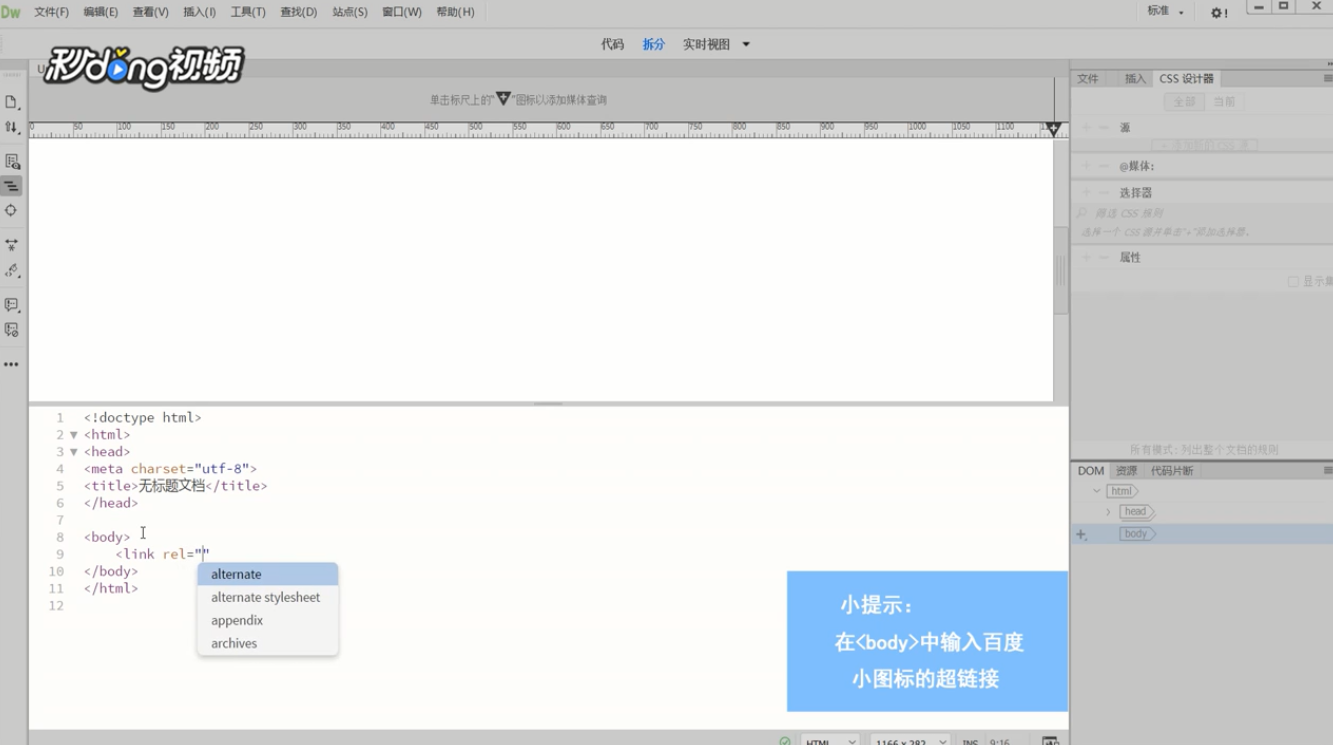1333x745 pixels.
Task: Open the HTML document type dropdown
Action: (x=829, y=742)
